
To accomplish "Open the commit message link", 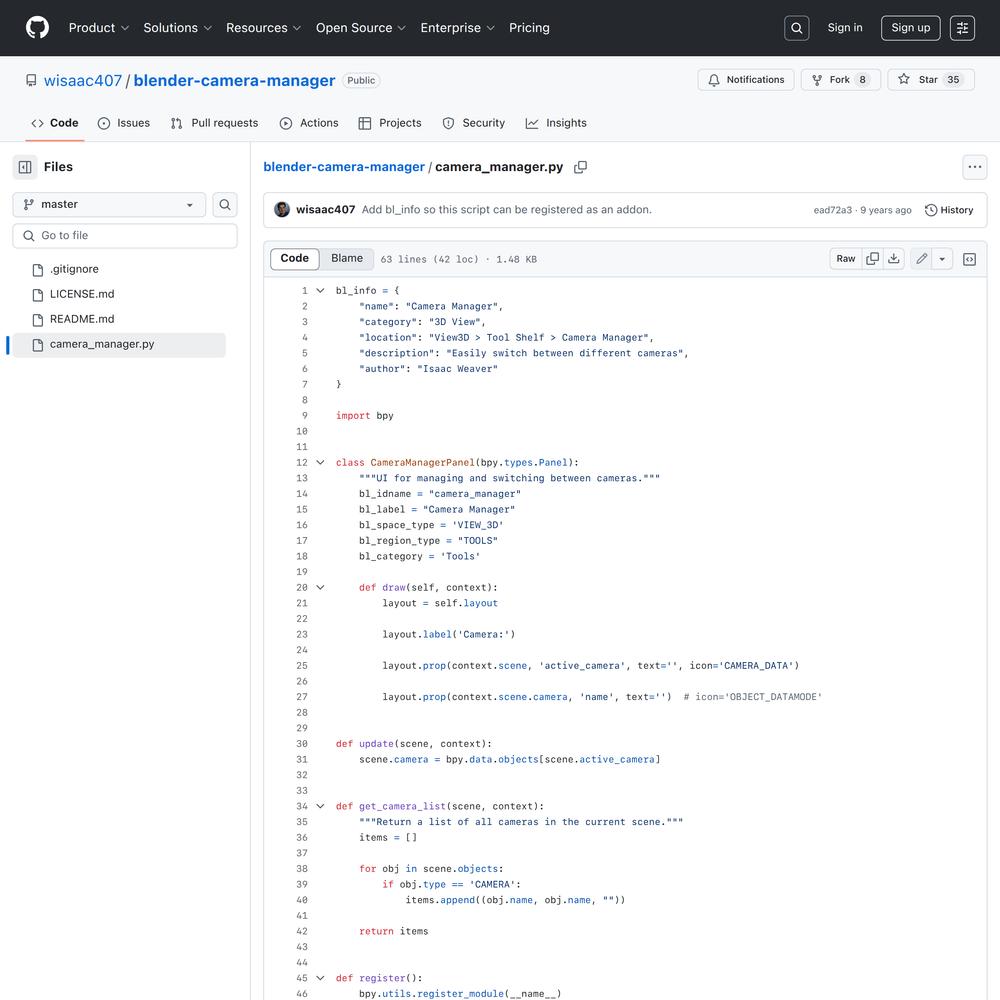I will pyautogui.click(x=506, y=210).
